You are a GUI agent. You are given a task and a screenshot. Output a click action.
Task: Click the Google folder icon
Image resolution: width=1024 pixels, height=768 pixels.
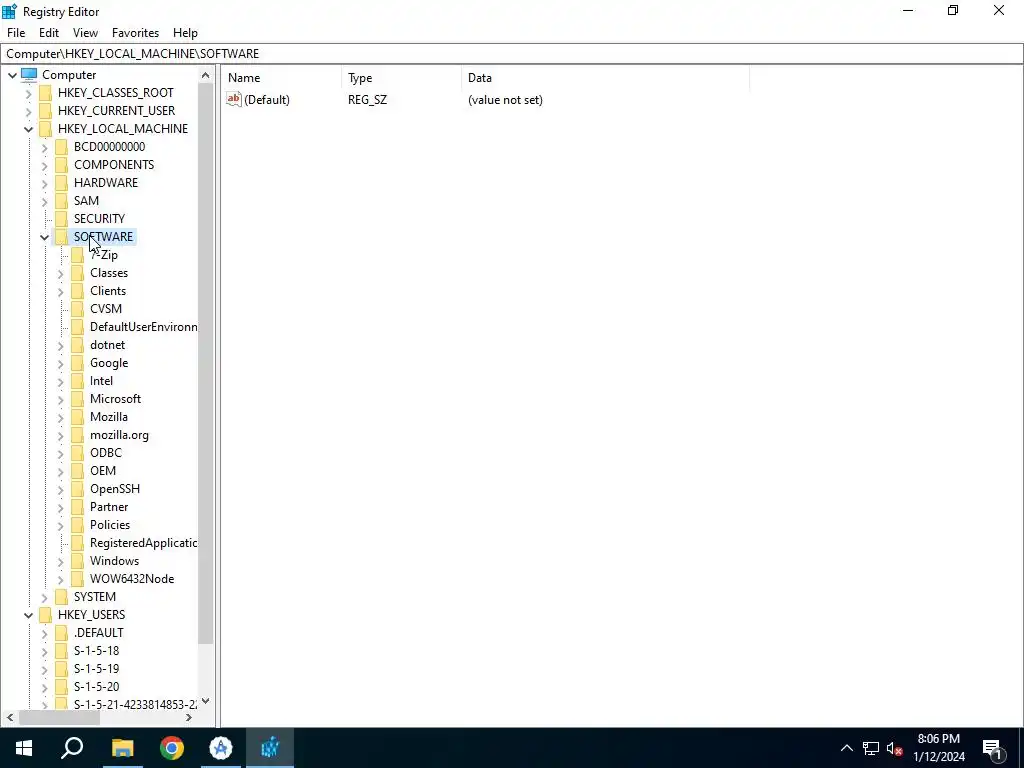click(78, 362)
